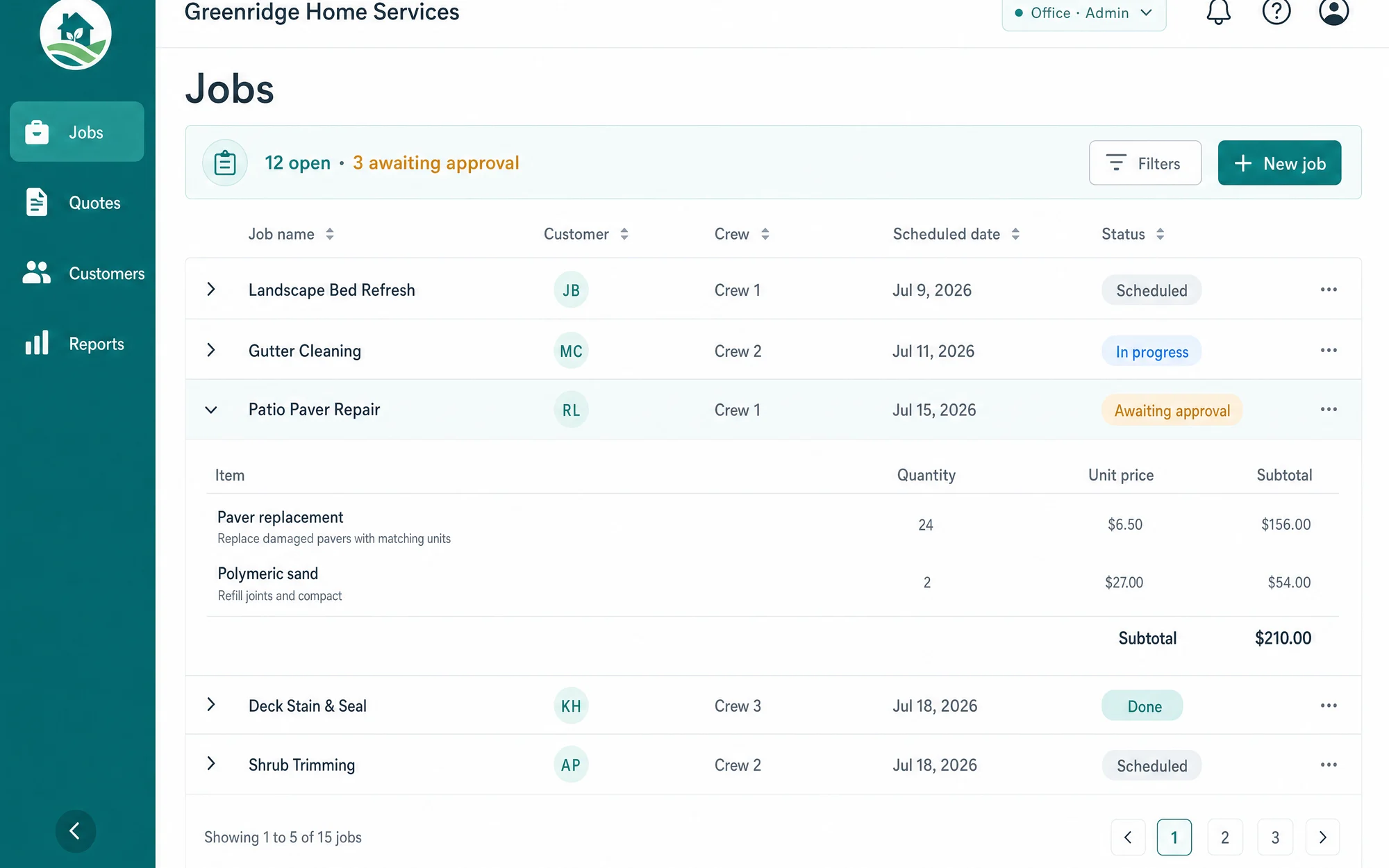
Task: Open the Filters button
Action: pyautogui.click(x=1145, y=163)
